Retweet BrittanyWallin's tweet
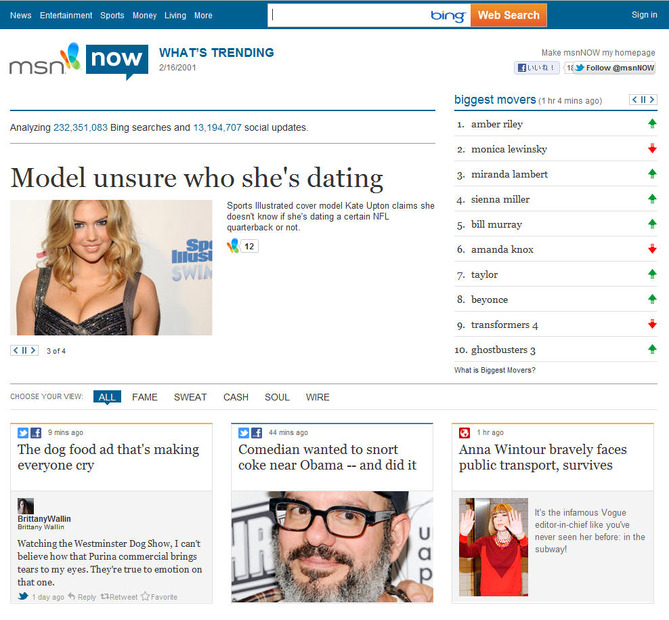 119,597
